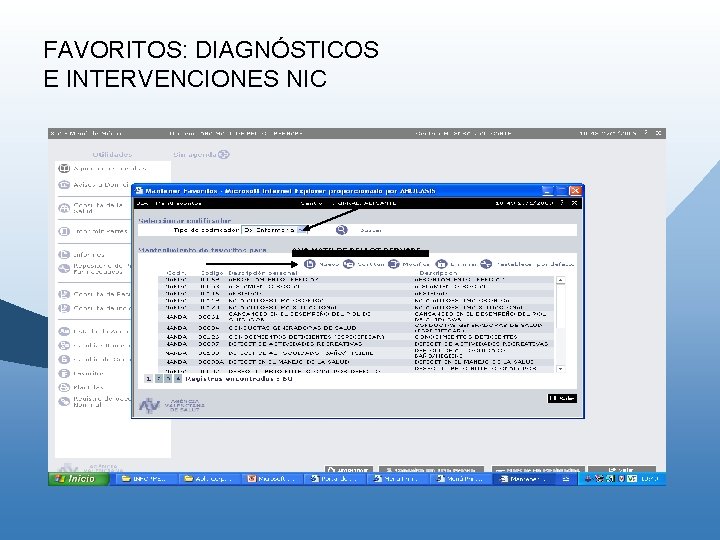Click the Restablecer por defecto icon

point(486,264)
